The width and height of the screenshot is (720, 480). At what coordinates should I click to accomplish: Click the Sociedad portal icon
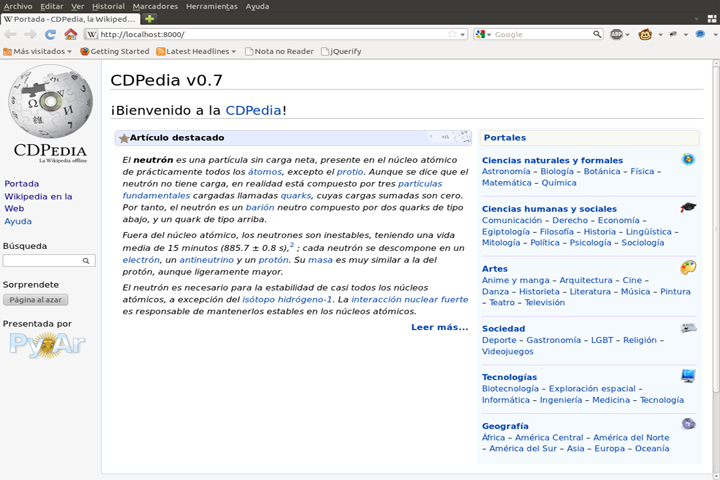pyautogui.click(x=688, y=328)
